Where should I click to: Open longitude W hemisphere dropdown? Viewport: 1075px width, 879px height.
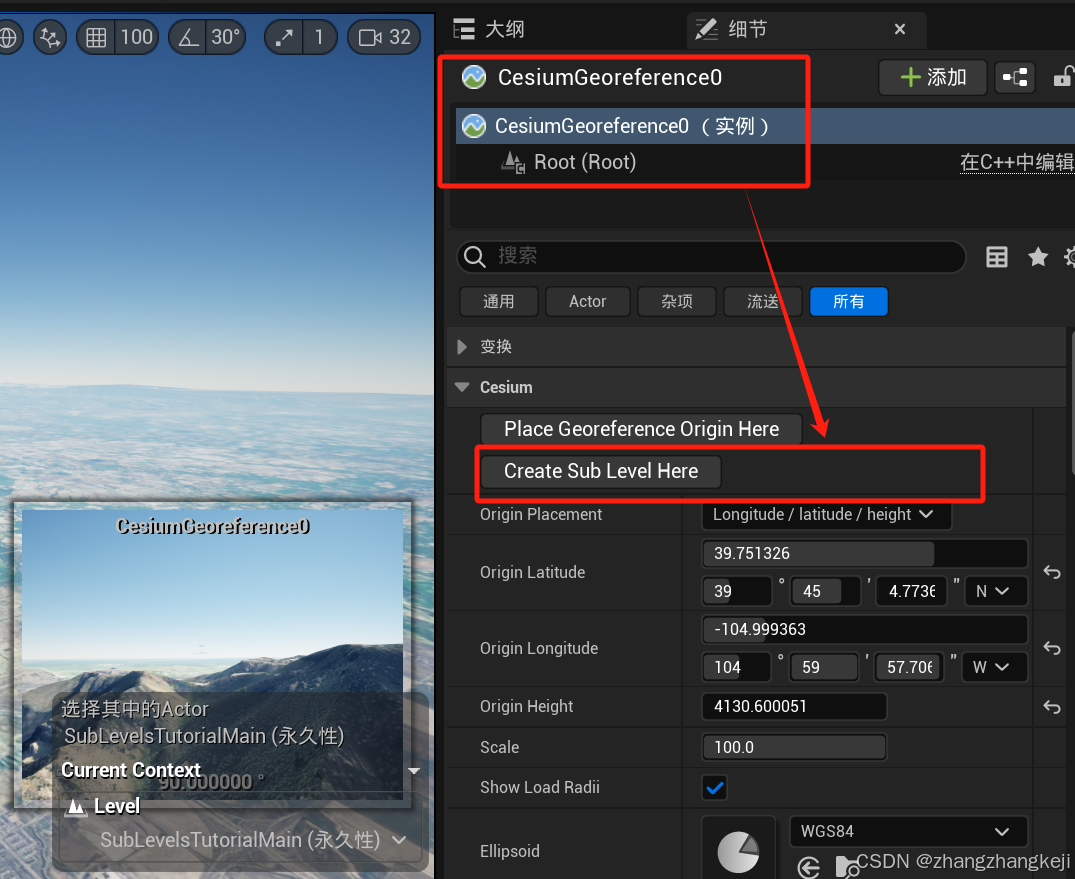(995, 667)
